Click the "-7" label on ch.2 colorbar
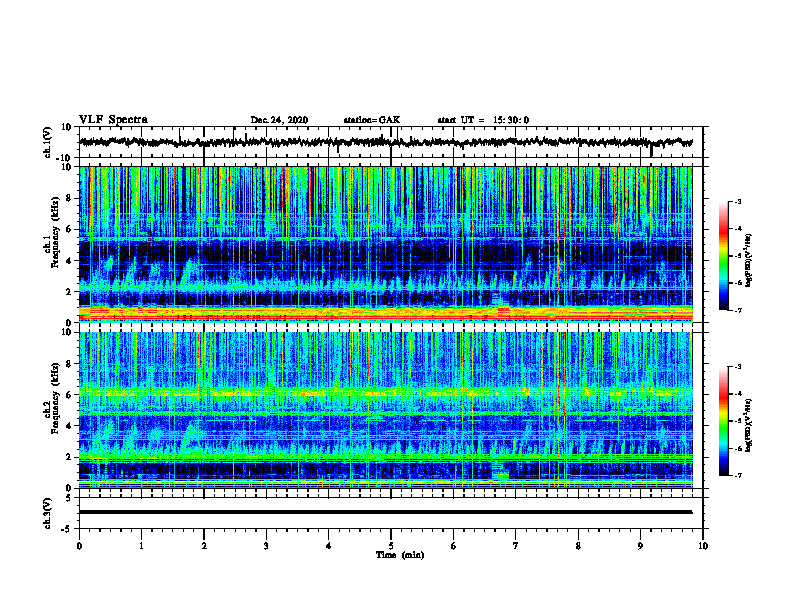 (x=737, y=475)
